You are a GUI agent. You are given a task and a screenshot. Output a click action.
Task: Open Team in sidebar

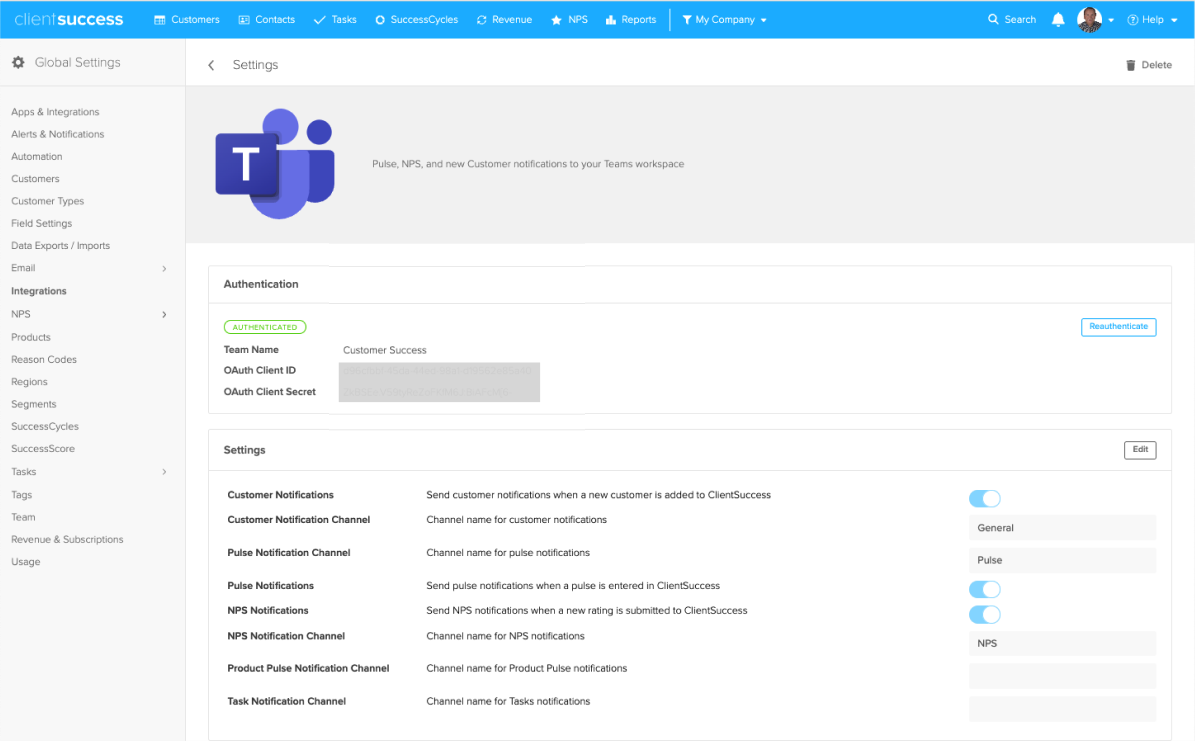(23, 517)
